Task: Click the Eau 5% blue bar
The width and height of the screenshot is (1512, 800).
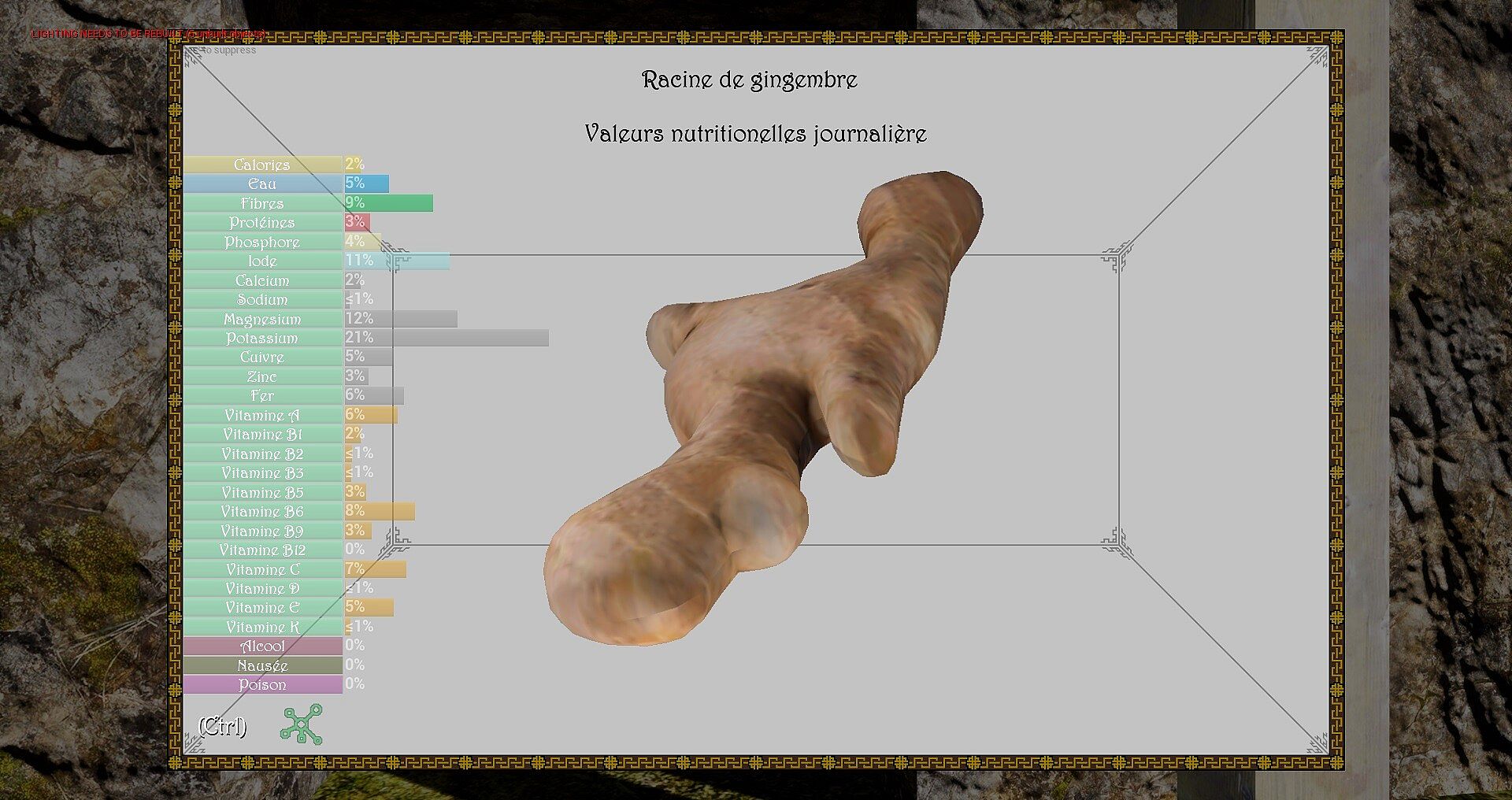Action: tap(366, 183)
